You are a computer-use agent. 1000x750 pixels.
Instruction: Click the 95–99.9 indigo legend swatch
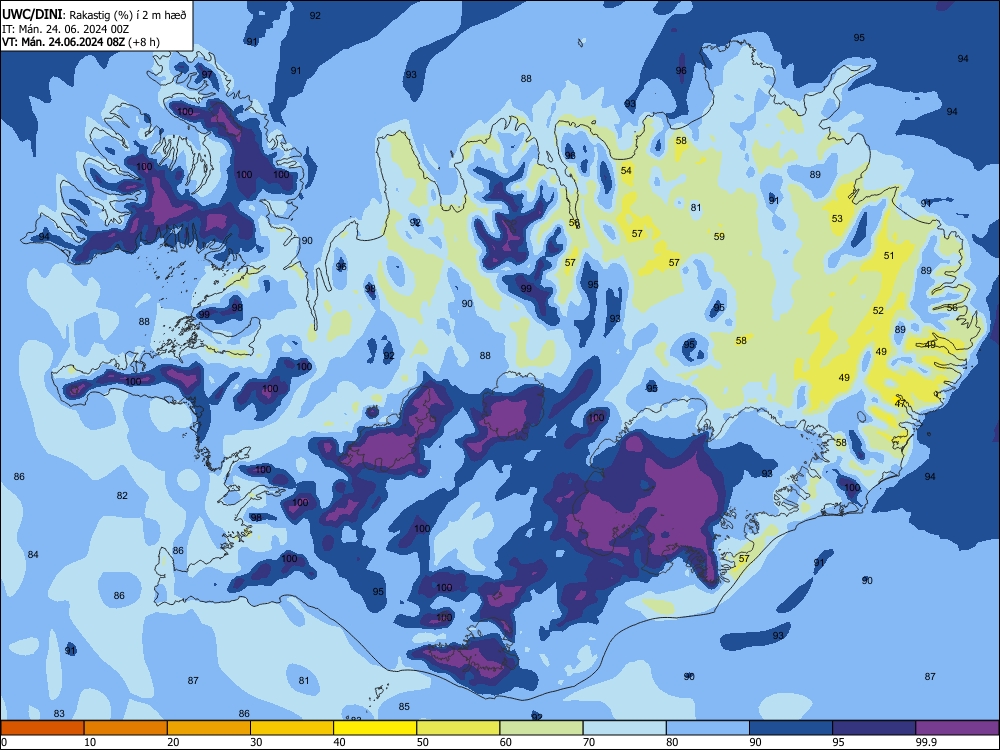874,728
